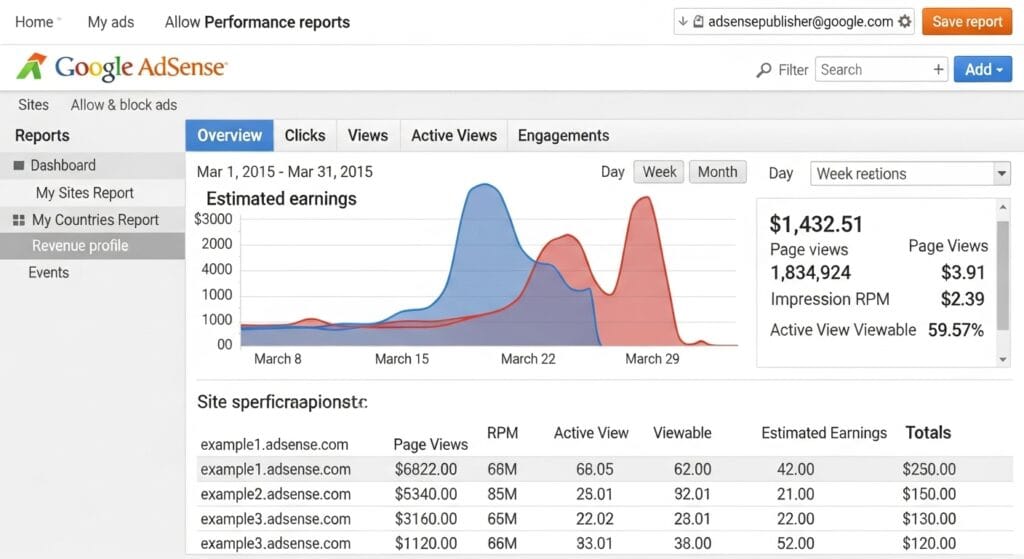Select Week chart granularity button
The image size is (1024, 559).
click(x=659, y=172)
